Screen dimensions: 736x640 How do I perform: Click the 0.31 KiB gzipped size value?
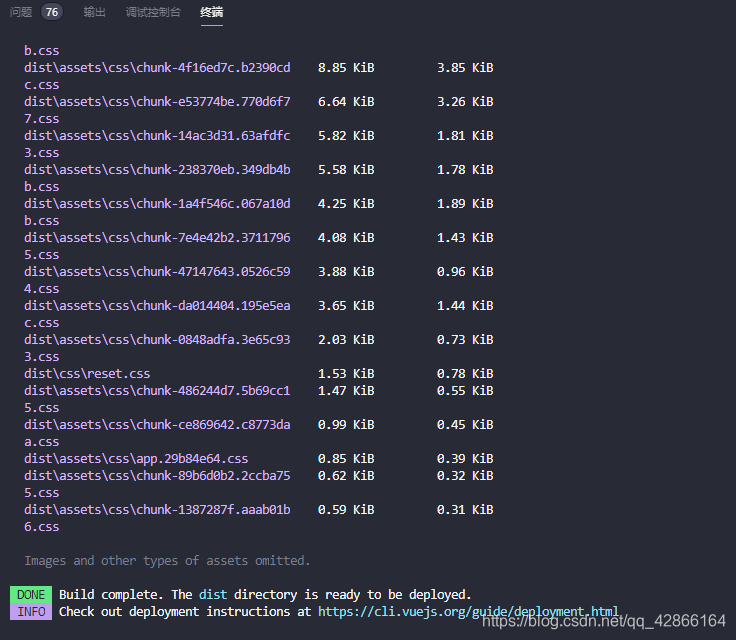465,510
